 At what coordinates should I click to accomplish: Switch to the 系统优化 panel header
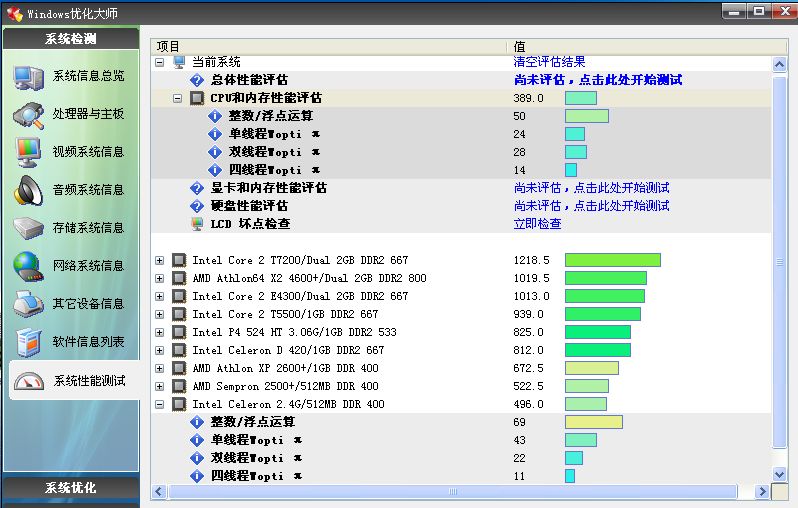tap(71, 488)
